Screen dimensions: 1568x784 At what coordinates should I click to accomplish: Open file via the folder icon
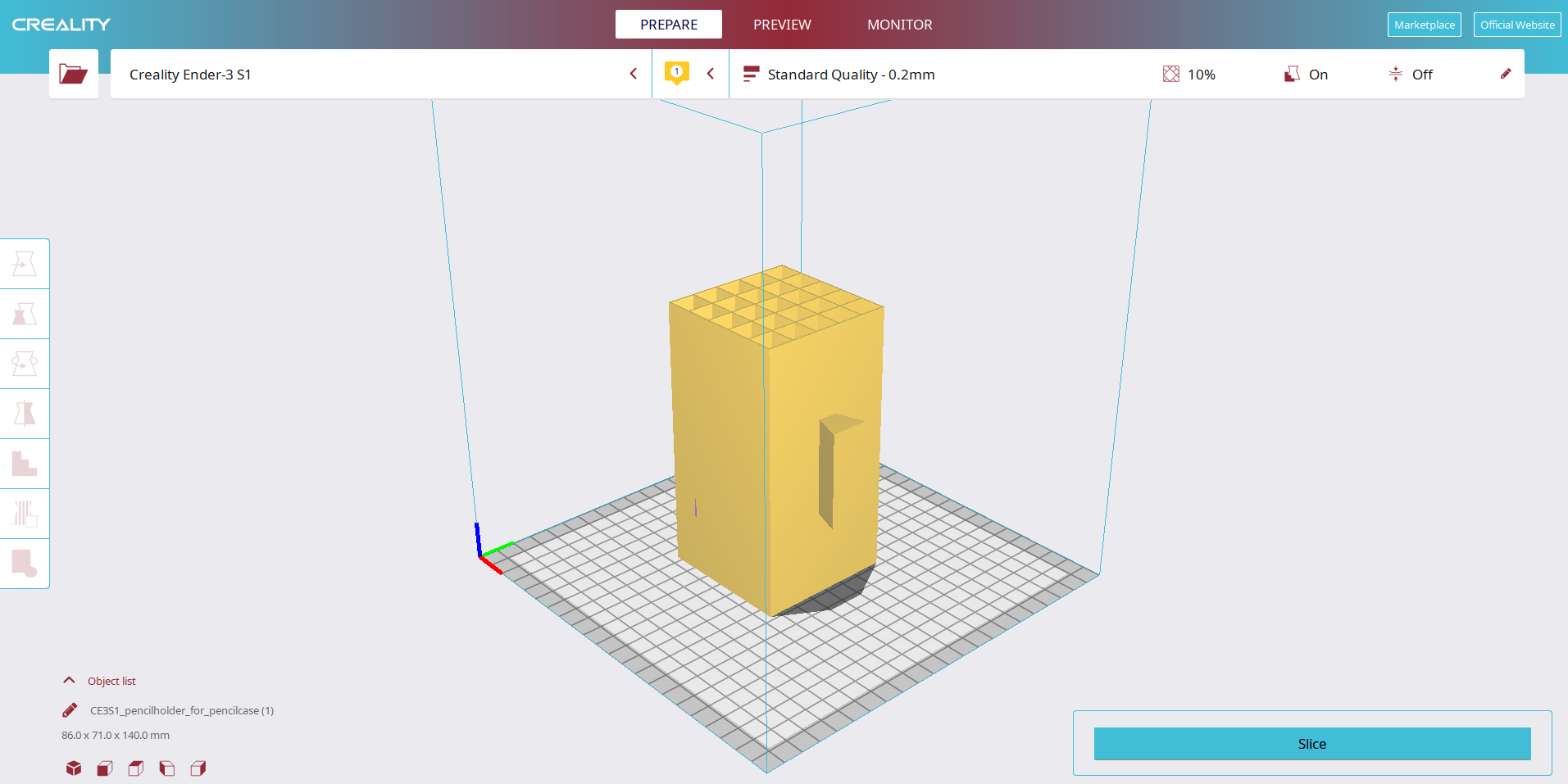73,74
